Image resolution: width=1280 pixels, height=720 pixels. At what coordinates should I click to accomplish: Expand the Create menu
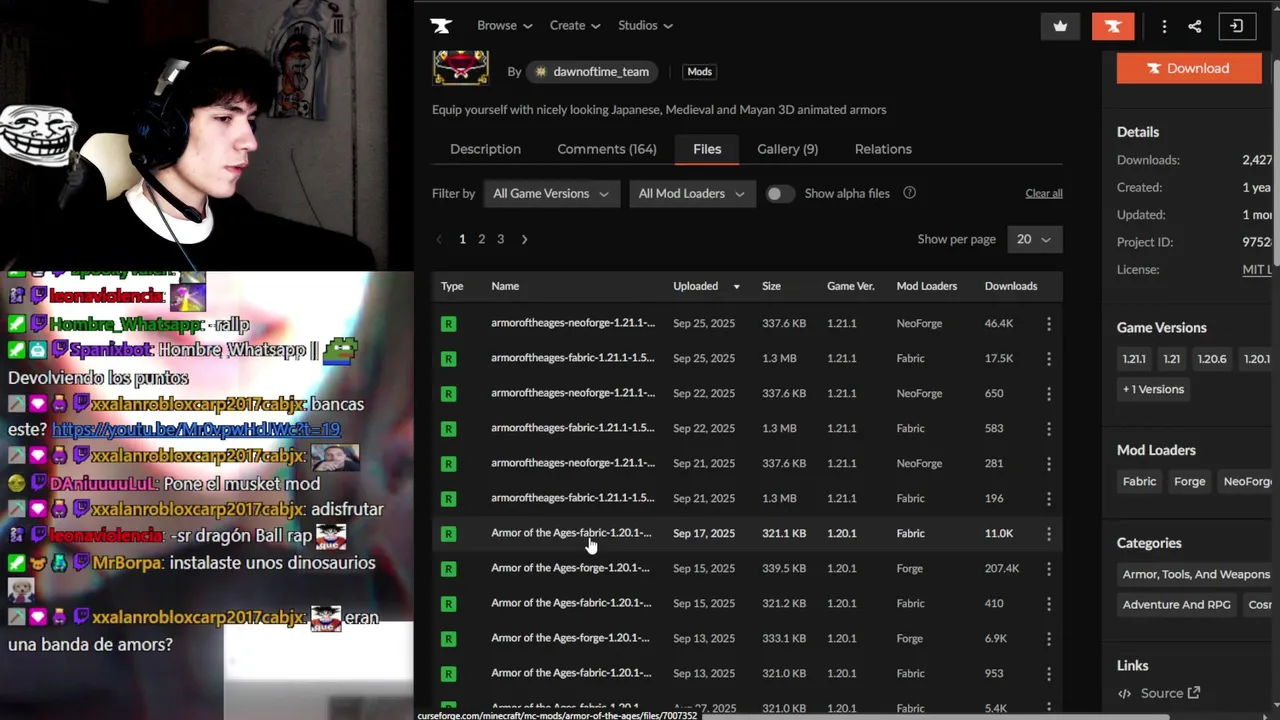pyautogui.click(x=574, y=26)
